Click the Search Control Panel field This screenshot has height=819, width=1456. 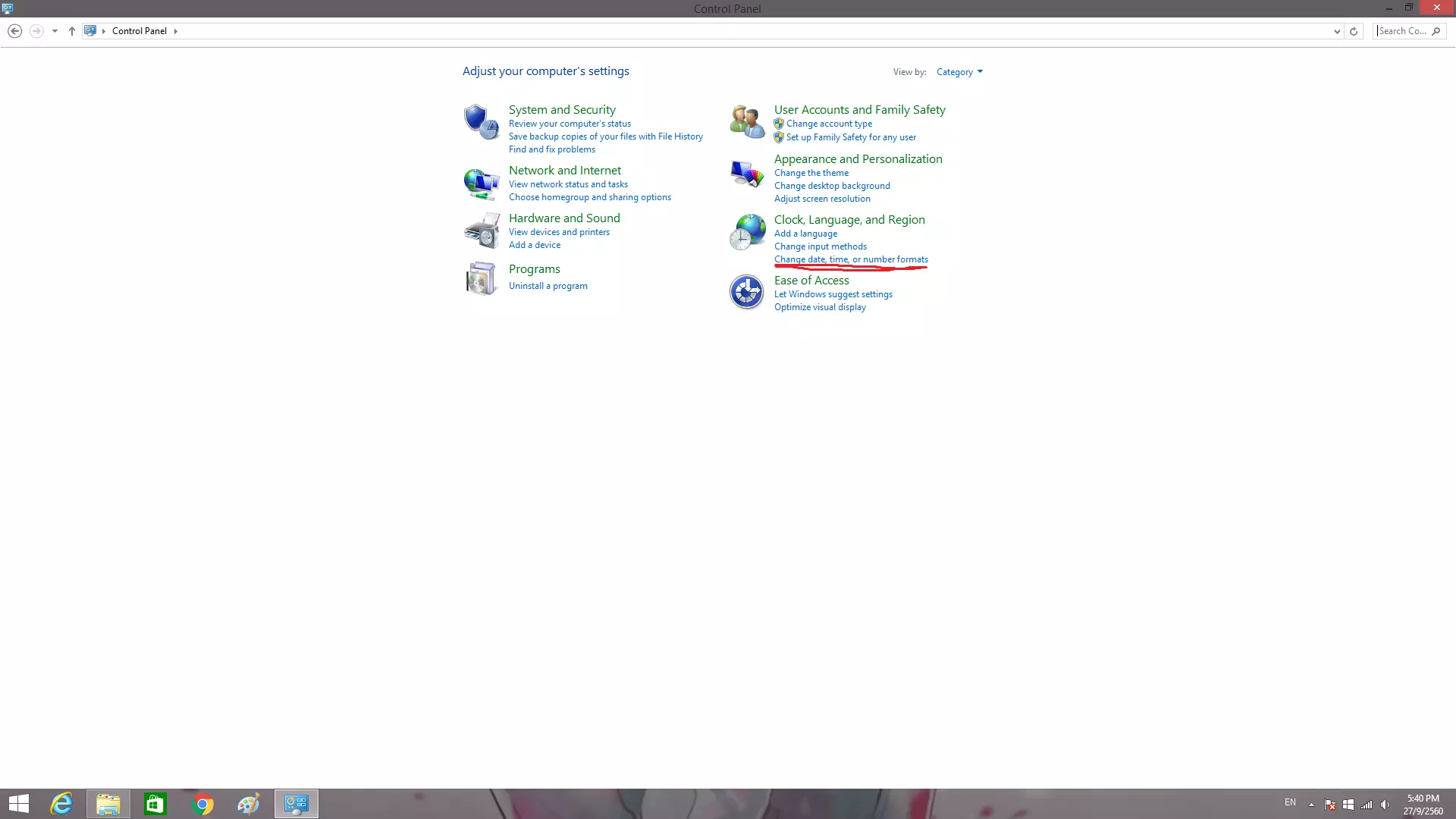(1403, 31)
